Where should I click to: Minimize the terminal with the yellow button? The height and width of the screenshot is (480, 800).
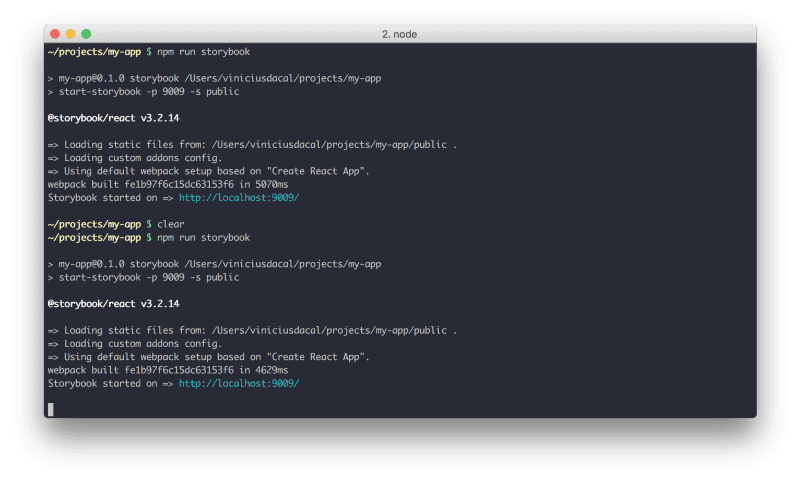(71, 34)
